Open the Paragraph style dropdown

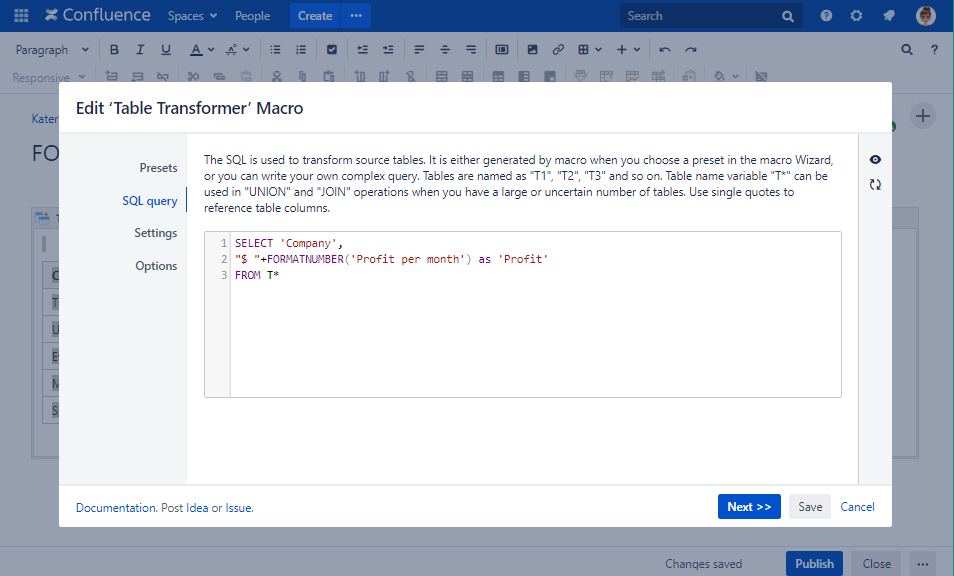[52, 49]
